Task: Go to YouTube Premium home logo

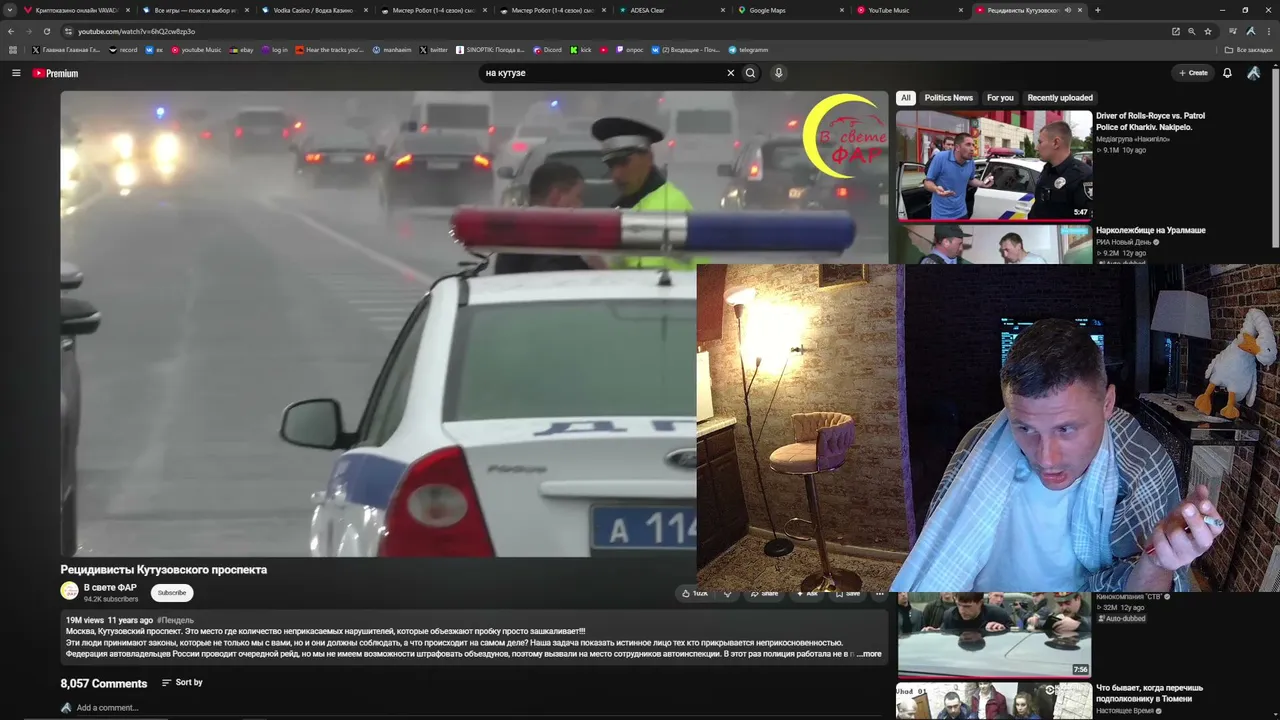Action: point(55,73)
